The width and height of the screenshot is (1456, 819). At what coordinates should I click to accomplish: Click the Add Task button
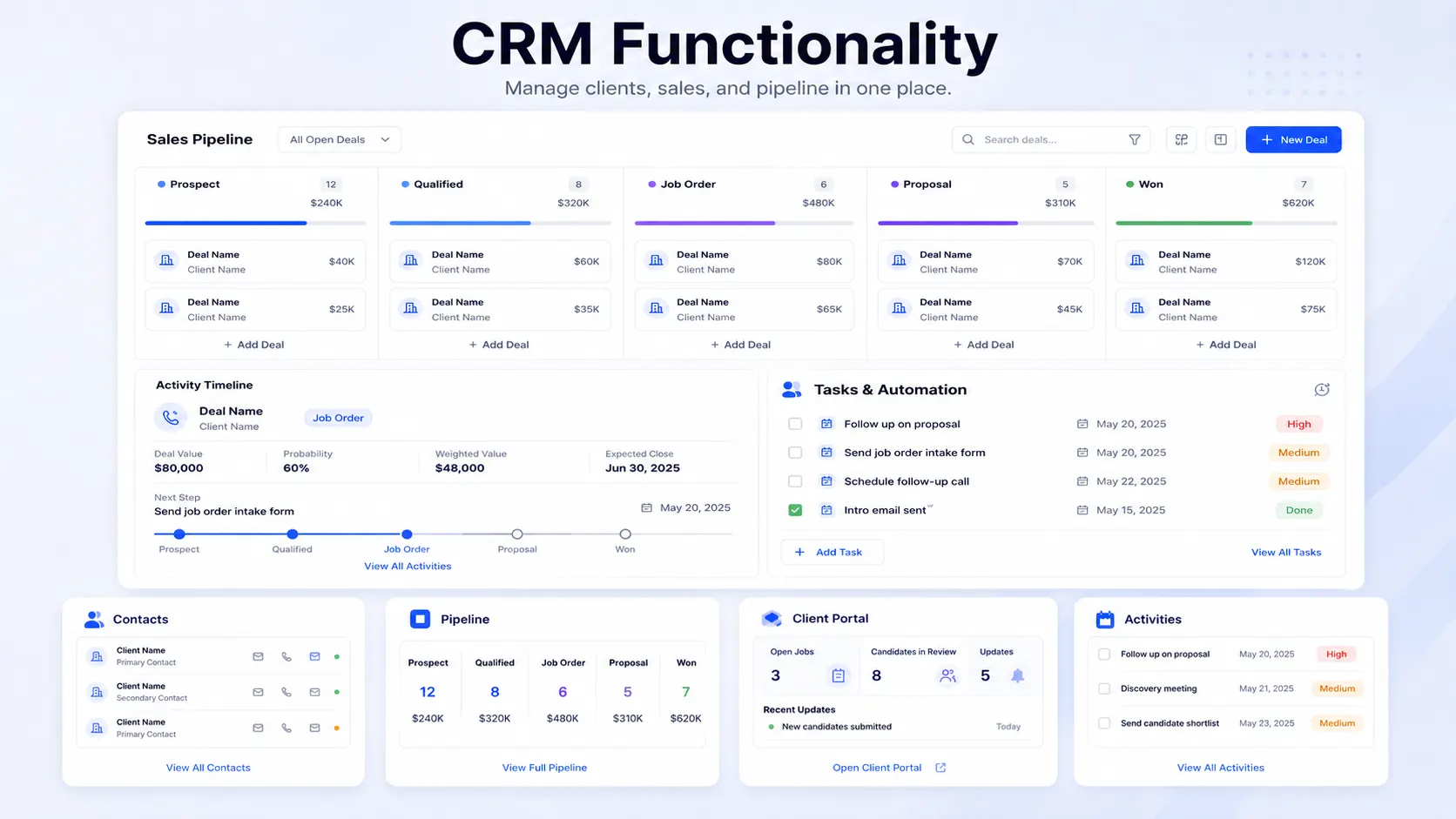(832, 552)
